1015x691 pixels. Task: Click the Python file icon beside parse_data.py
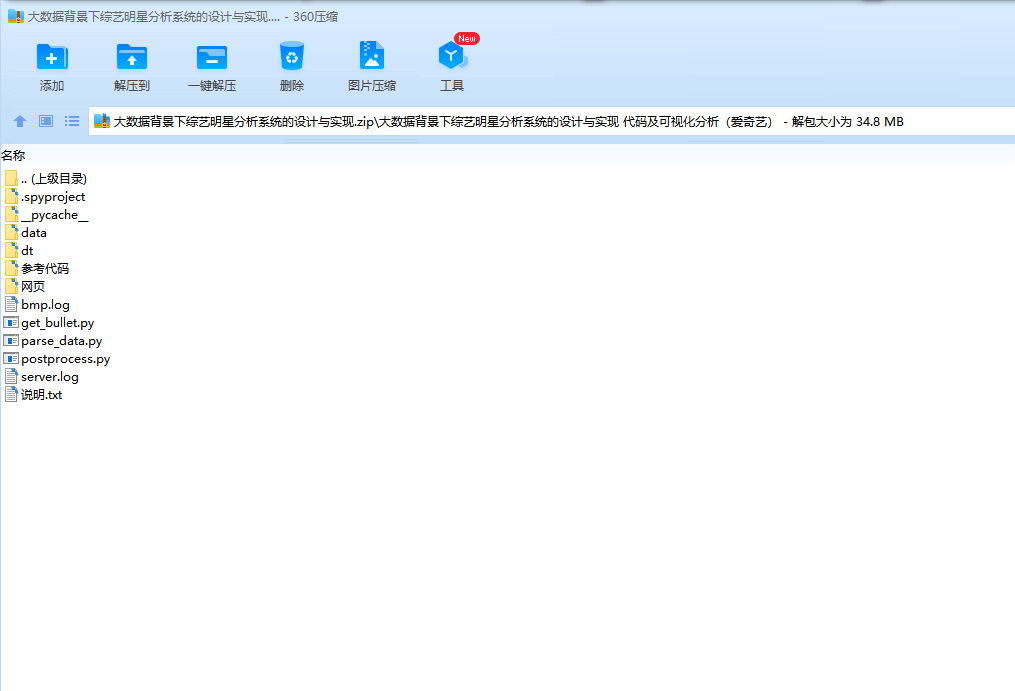(x=11, y=340)
